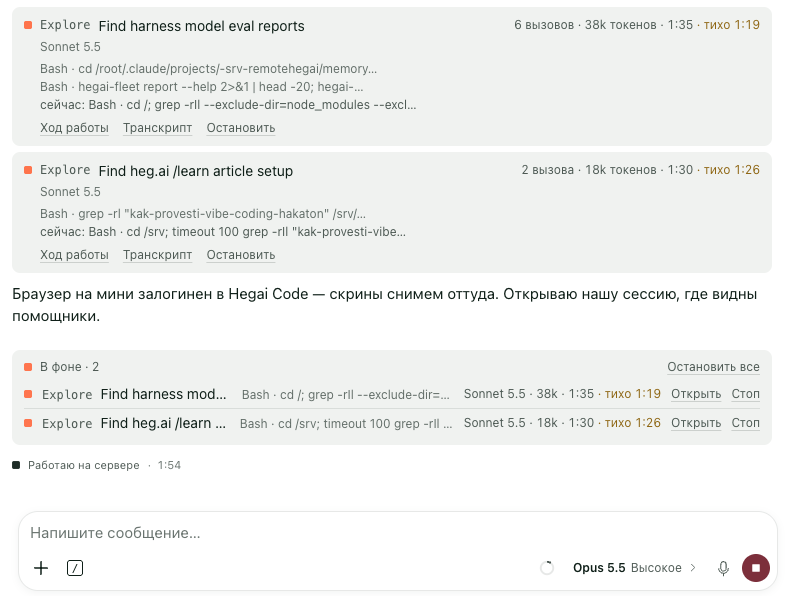The height and width of the screenshot is (596, 790).
Task: Open Opus 5.5 Высокое model selector
Action: (634, 568)
